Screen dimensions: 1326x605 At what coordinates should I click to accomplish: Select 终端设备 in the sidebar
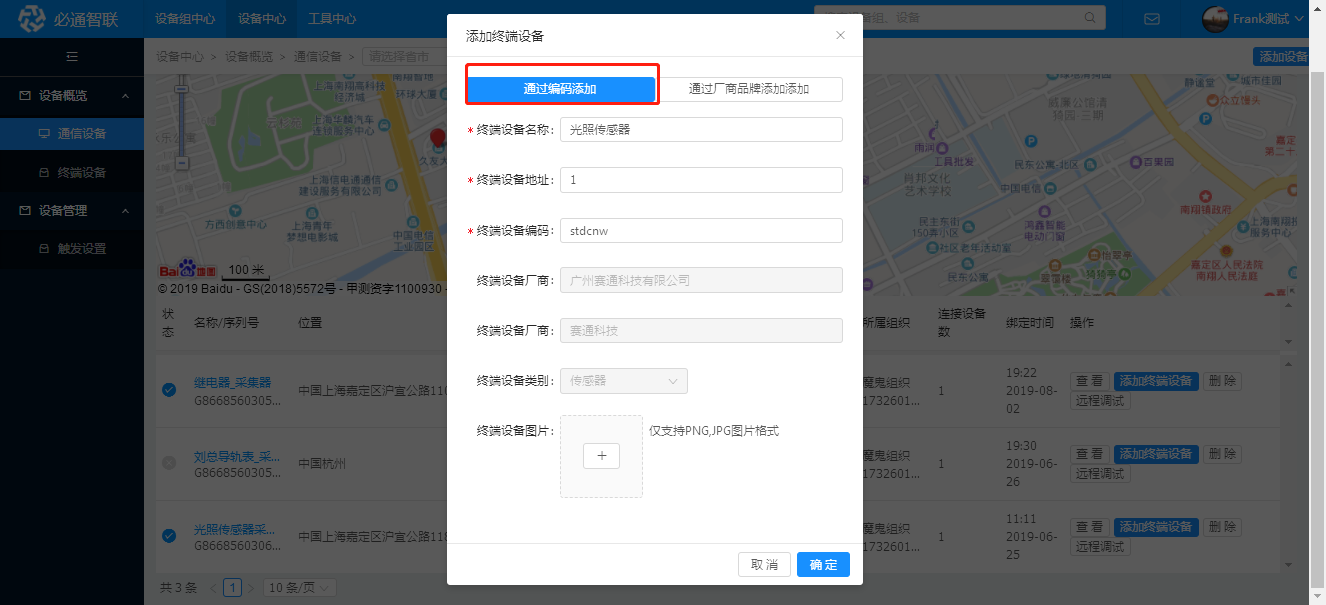pyautogui.click(x=81, y=173)
